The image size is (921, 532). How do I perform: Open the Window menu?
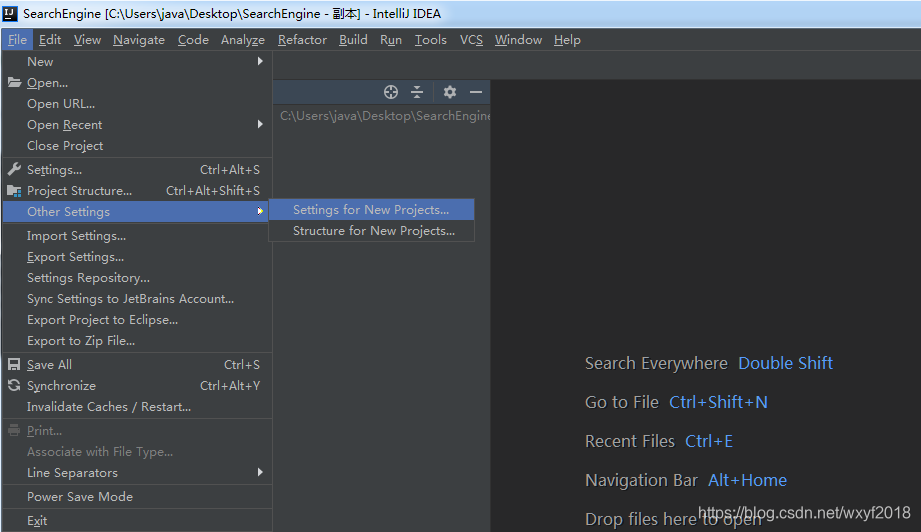pos(518,40)
